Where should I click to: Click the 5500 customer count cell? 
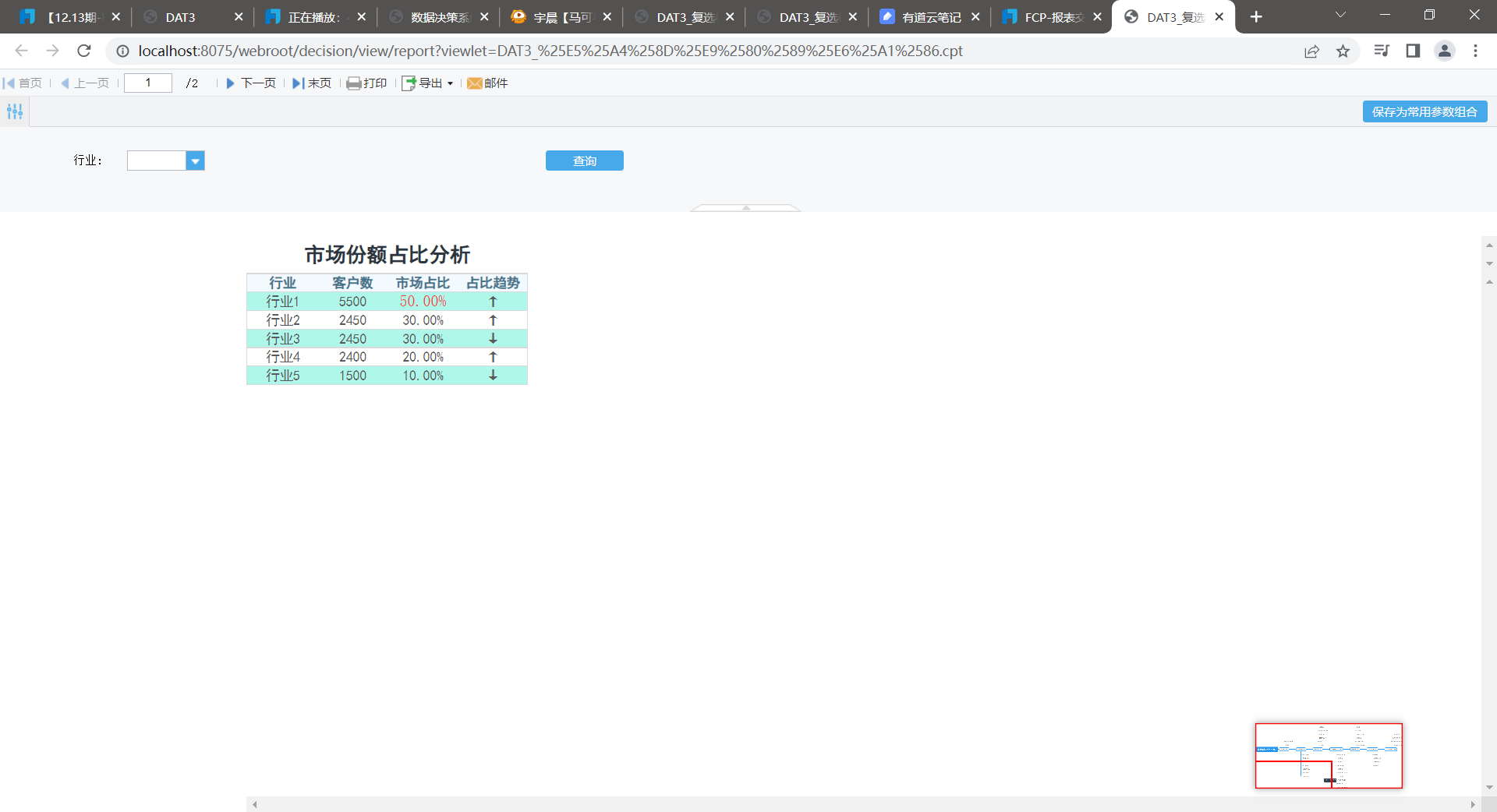pos(352,302)
